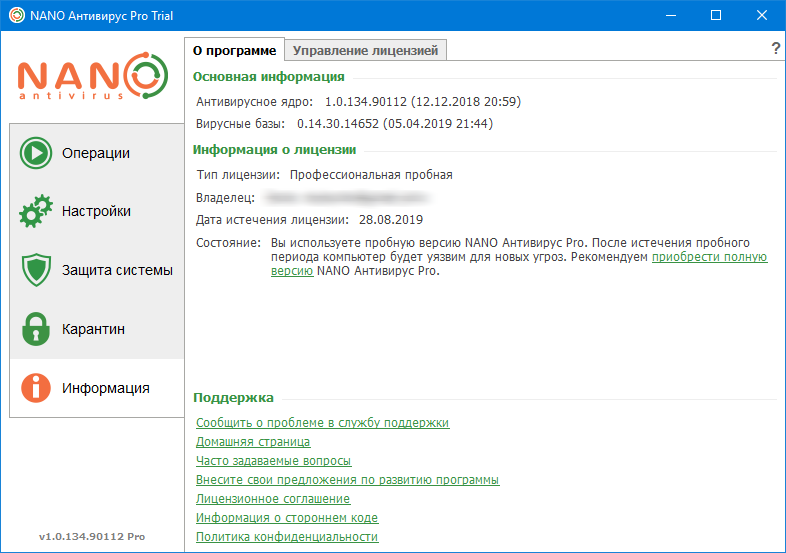Go to Защита системы section
Viewport: 786px width, 553px height.
click(x=96, y=270)
